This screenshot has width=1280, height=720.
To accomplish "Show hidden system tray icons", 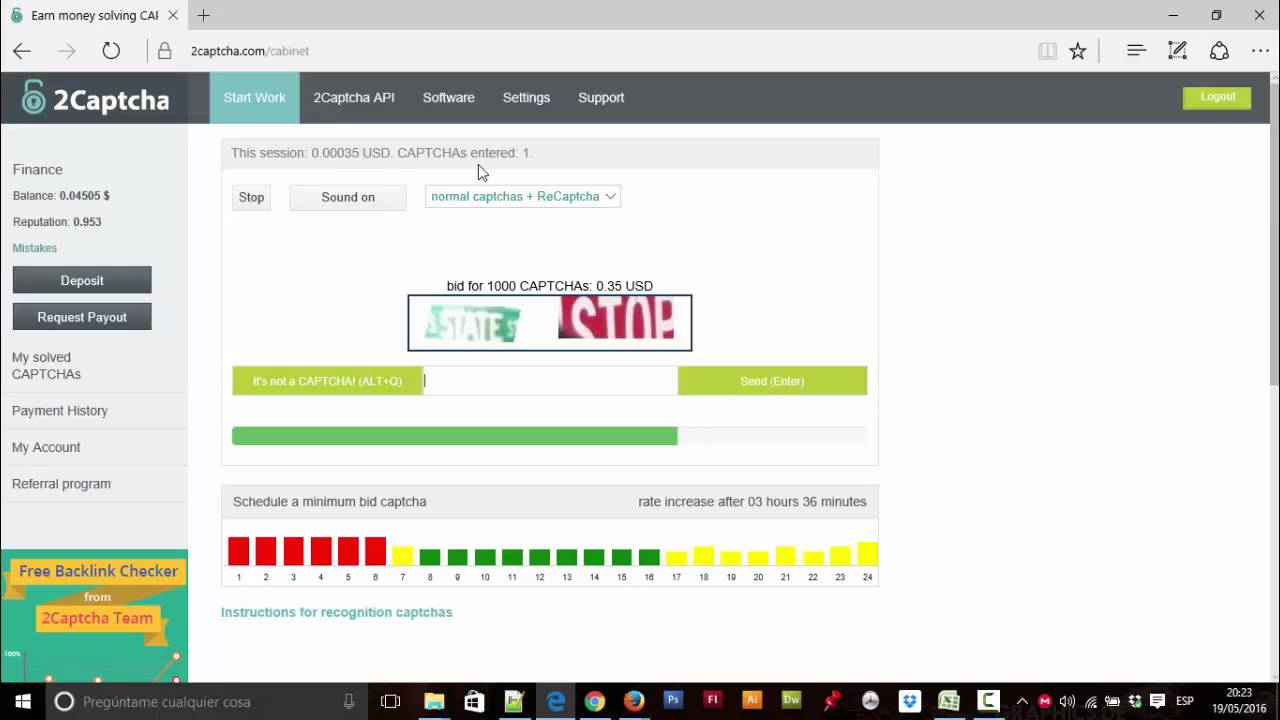I will click(1022, 702).
